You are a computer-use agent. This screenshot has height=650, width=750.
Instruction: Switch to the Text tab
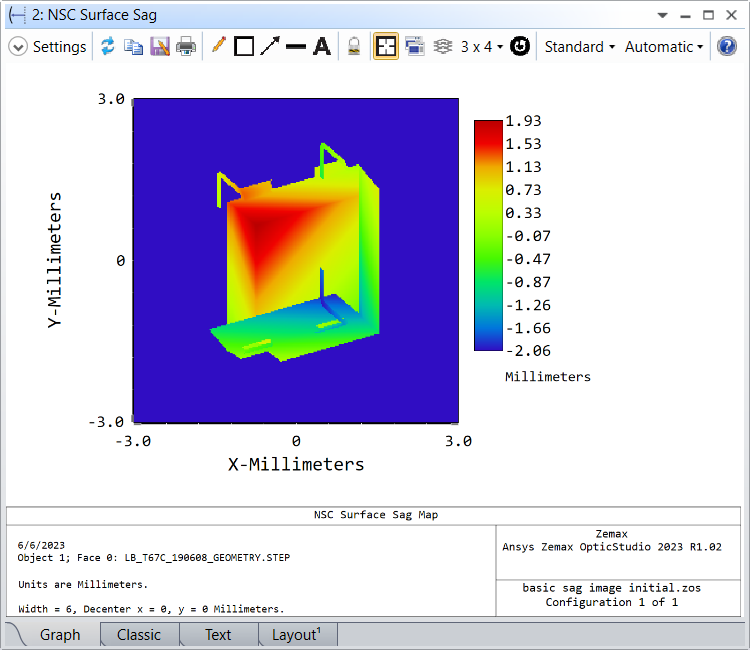[x=218, y=635]
